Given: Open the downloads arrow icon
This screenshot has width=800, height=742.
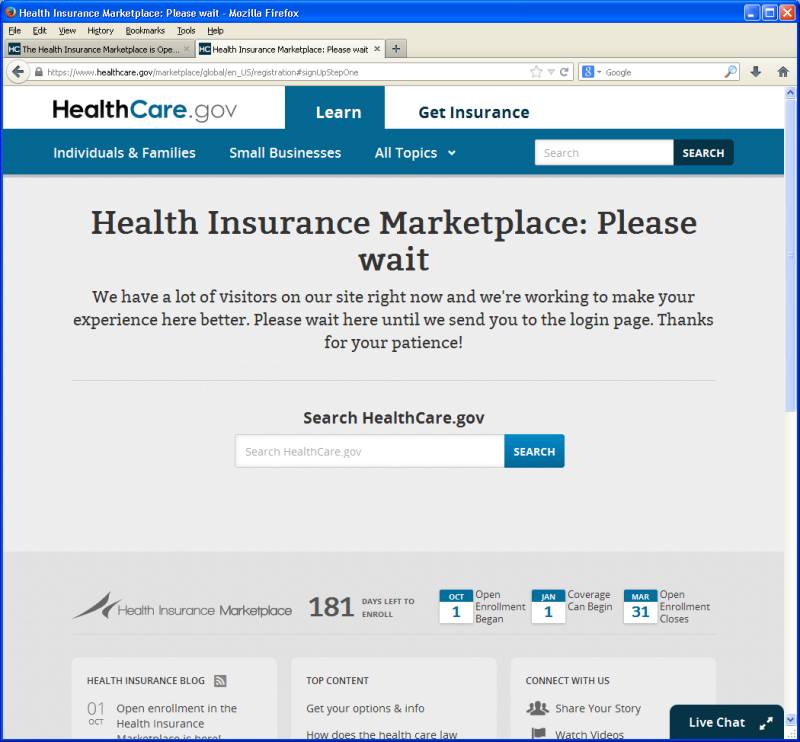Looking at the screenshot, I should point(756,72).
